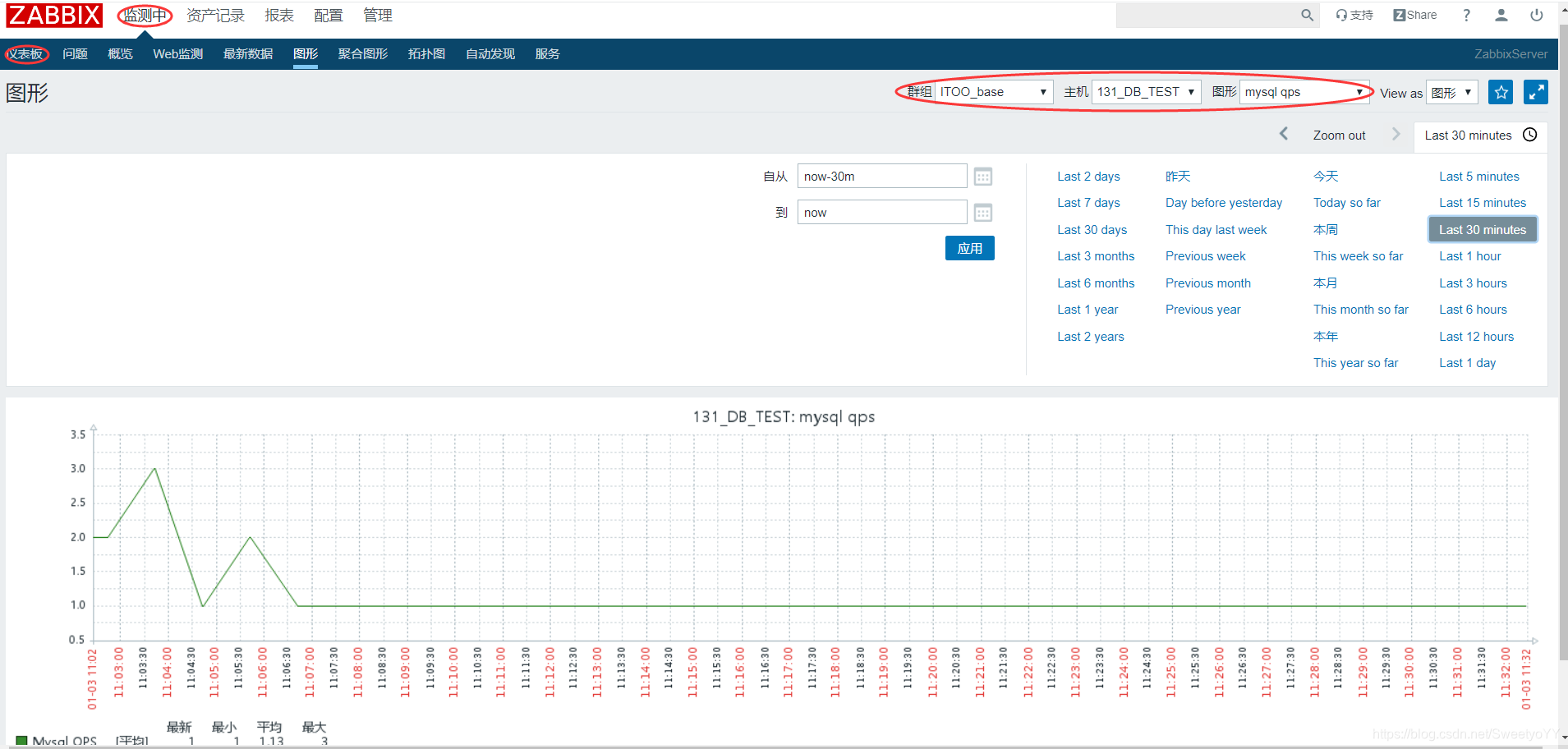Select Last 30 days range

[1092, 230]
